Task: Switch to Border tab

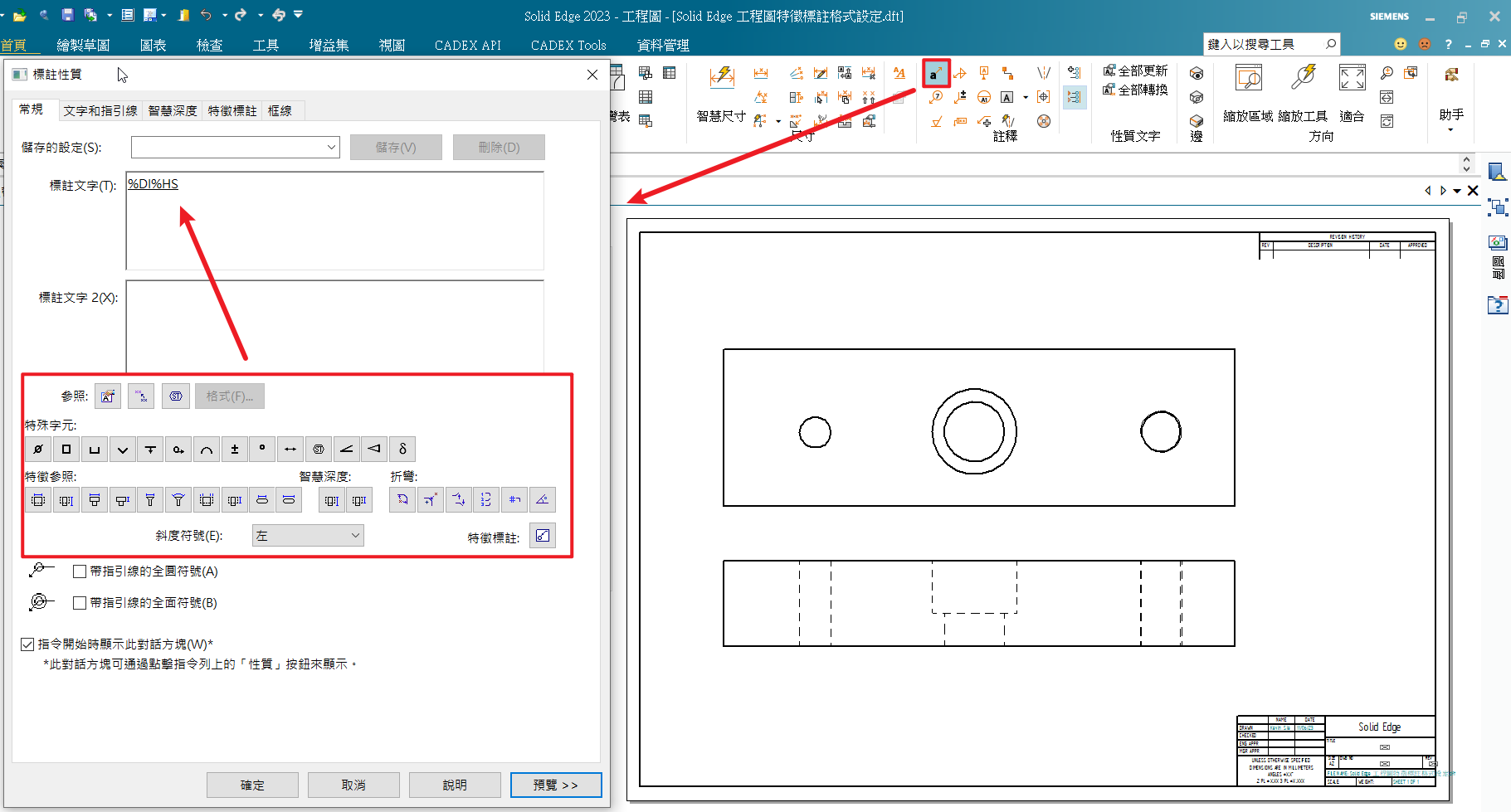Action: pyautogui.click(x=280, y=110)
